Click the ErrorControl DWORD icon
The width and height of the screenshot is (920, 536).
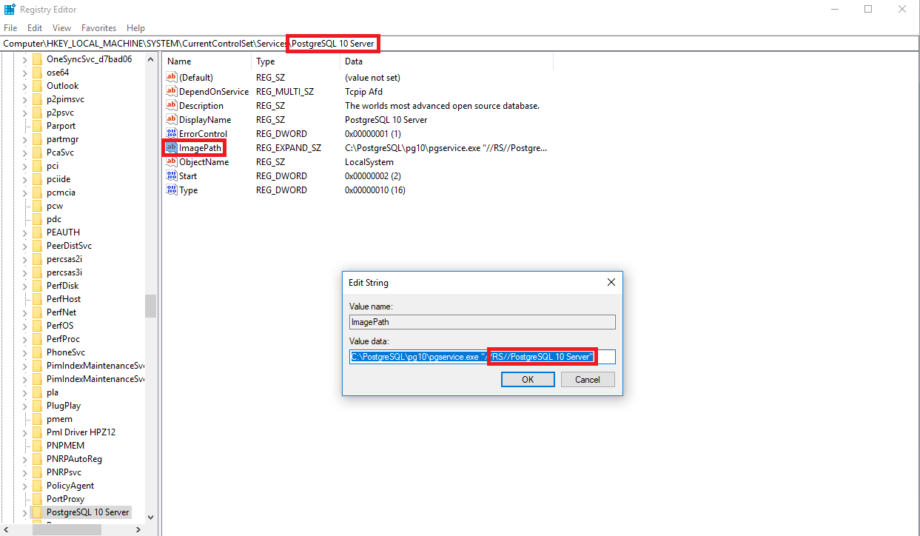(x=171, y=133)
